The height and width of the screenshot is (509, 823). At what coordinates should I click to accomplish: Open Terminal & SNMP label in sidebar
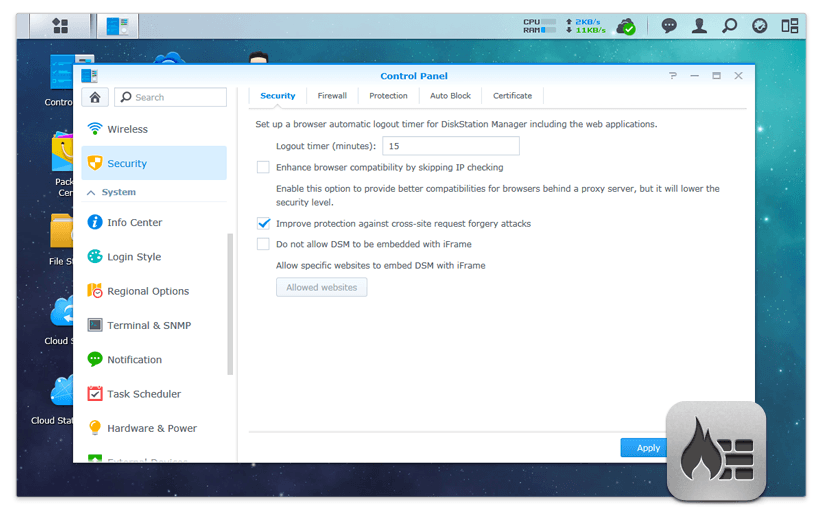(149, 325)
